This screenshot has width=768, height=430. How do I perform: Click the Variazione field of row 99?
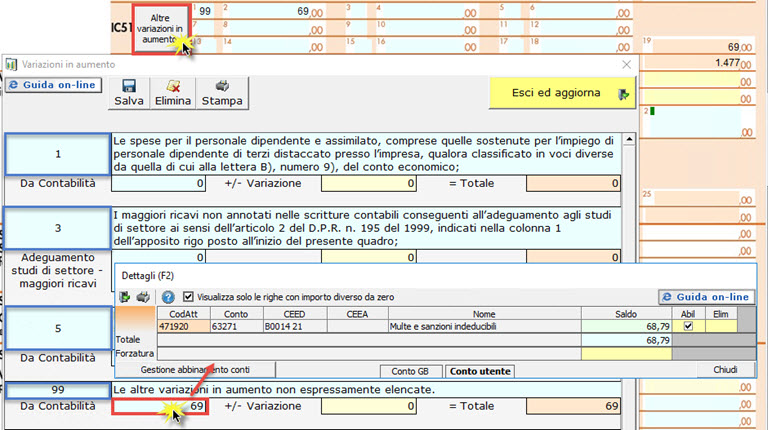click(x=369, y=406)
